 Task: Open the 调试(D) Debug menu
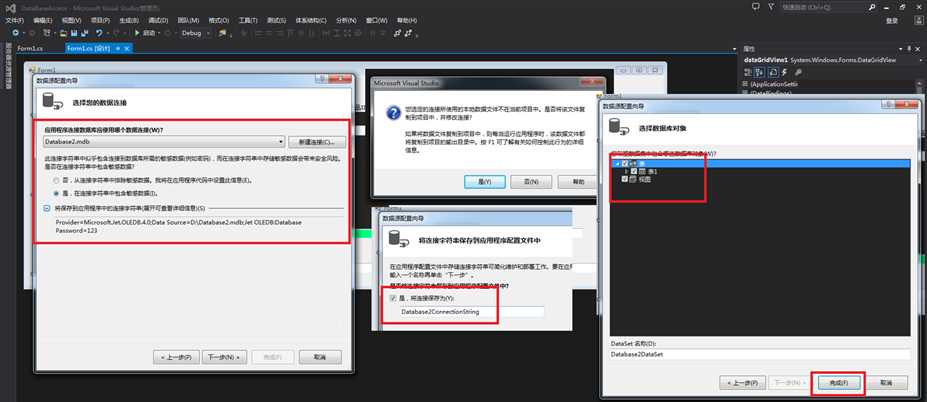pyautogui.click(x=157, y=20)
